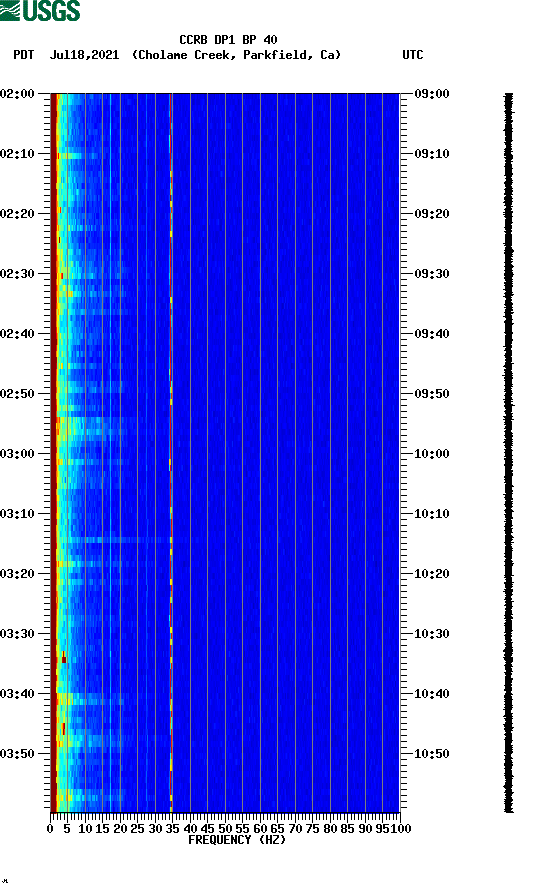Click the 20 Hz frequency tick label

[120, 829]
